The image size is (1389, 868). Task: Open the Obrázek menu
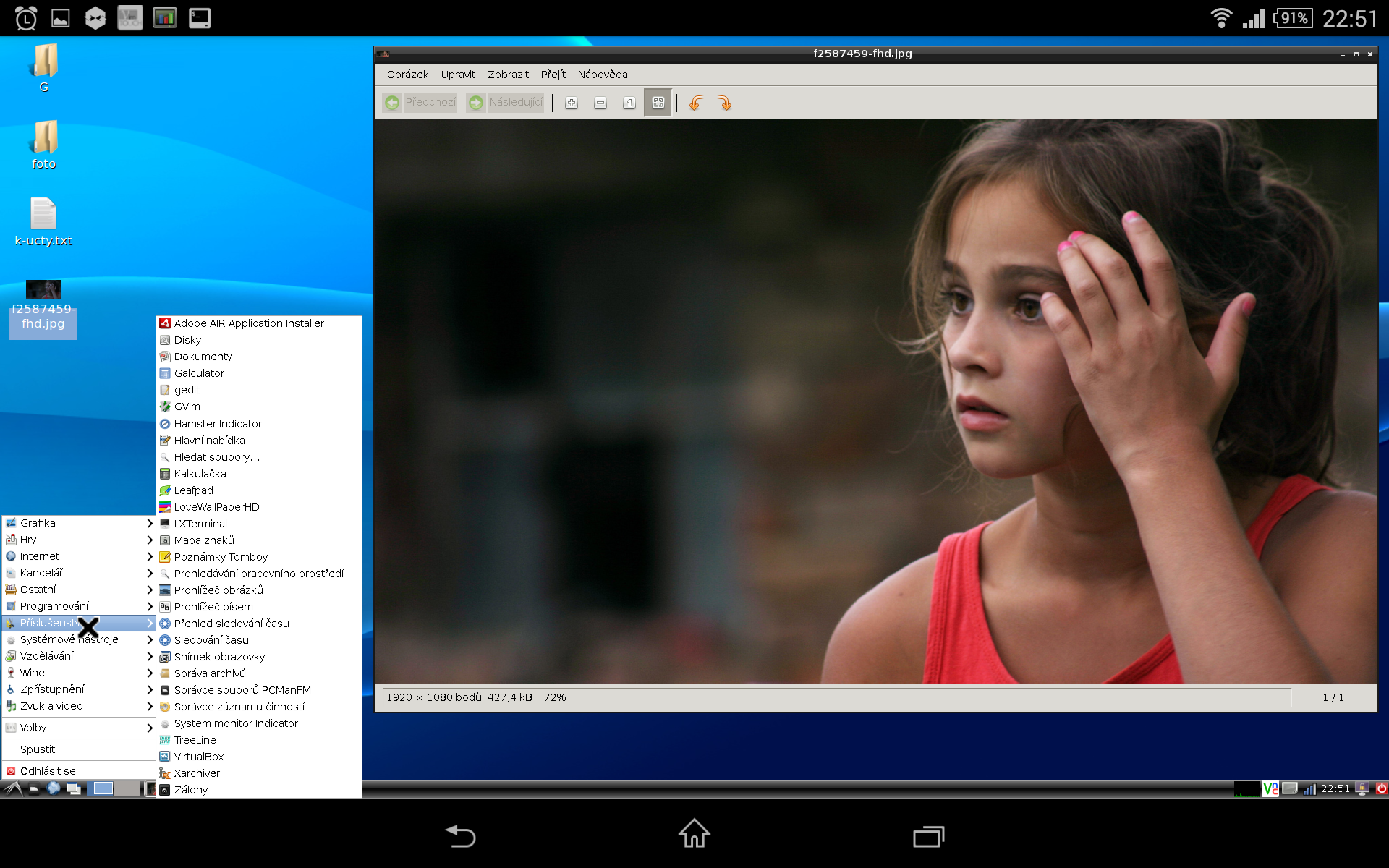pos(407,75)
